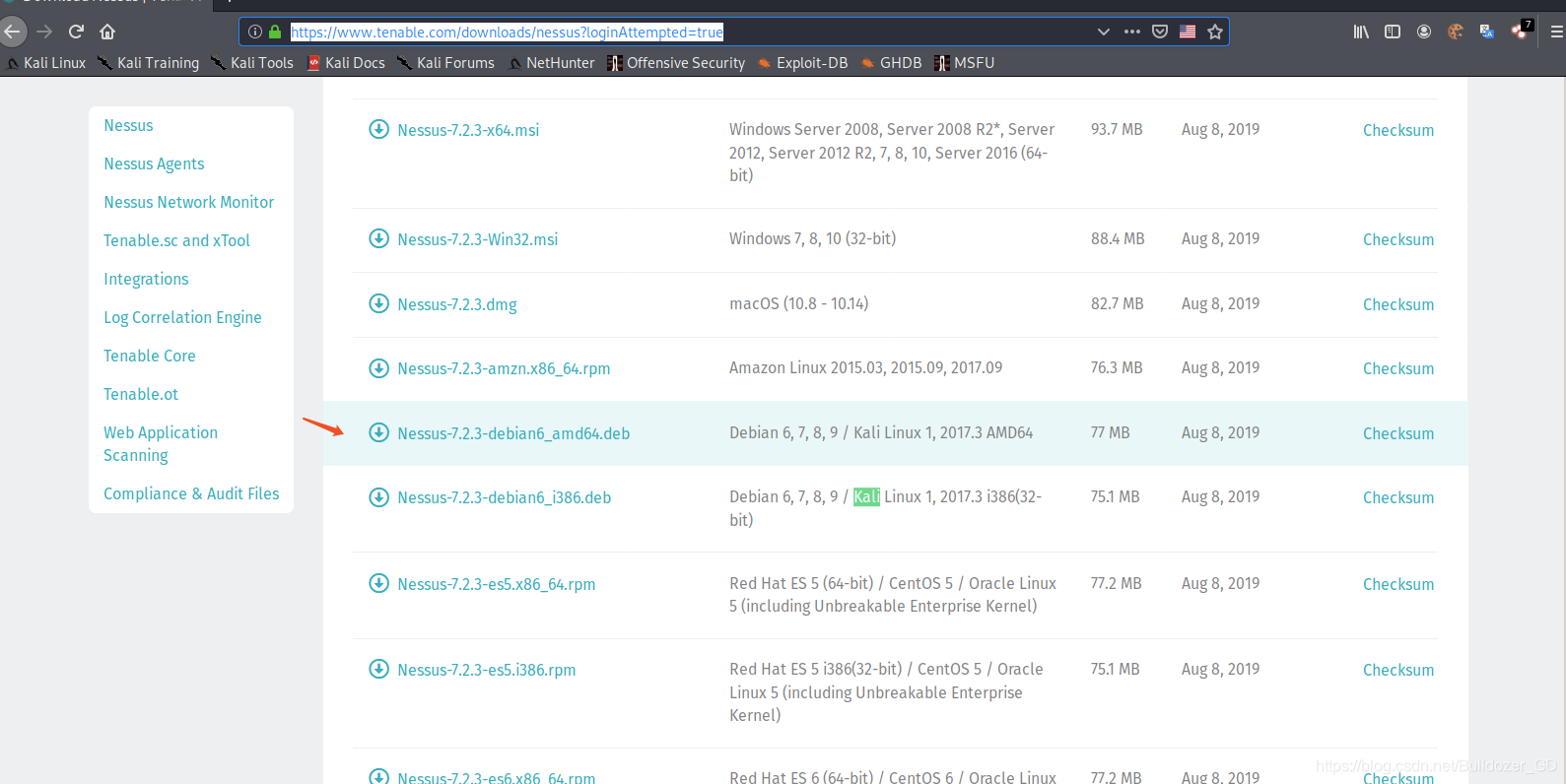View Checksum for Win32.msi row
Image resolution: width=1566 pixels, height=784 pixels.
point(1398,239)
